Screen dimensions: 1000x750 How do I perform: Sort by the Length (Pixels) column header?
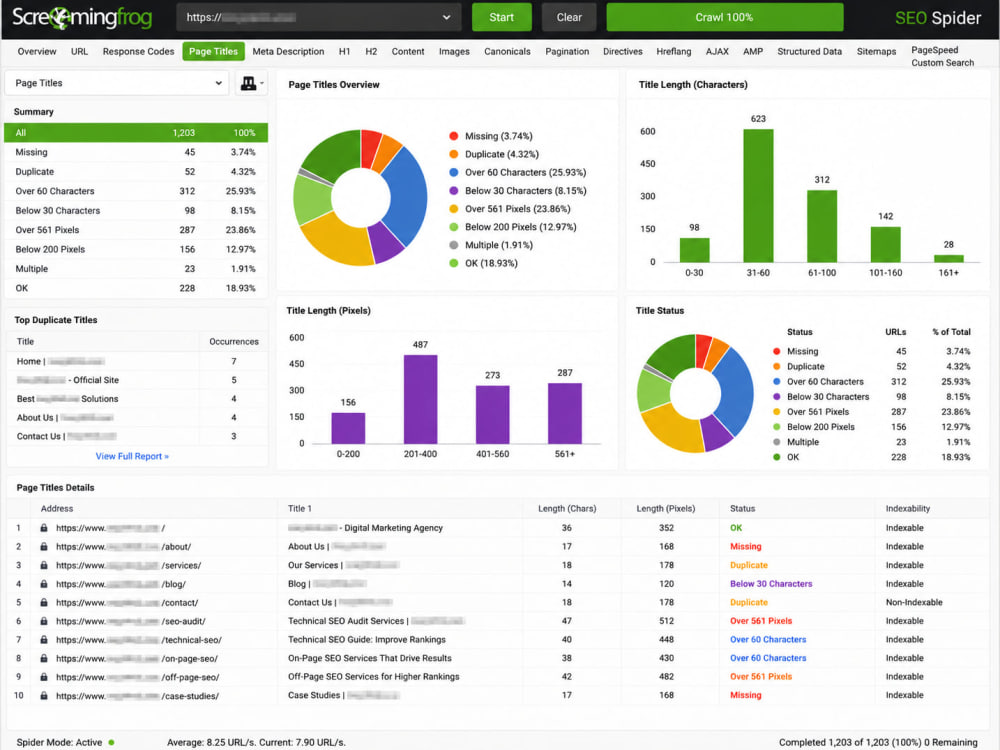point(666,508)
